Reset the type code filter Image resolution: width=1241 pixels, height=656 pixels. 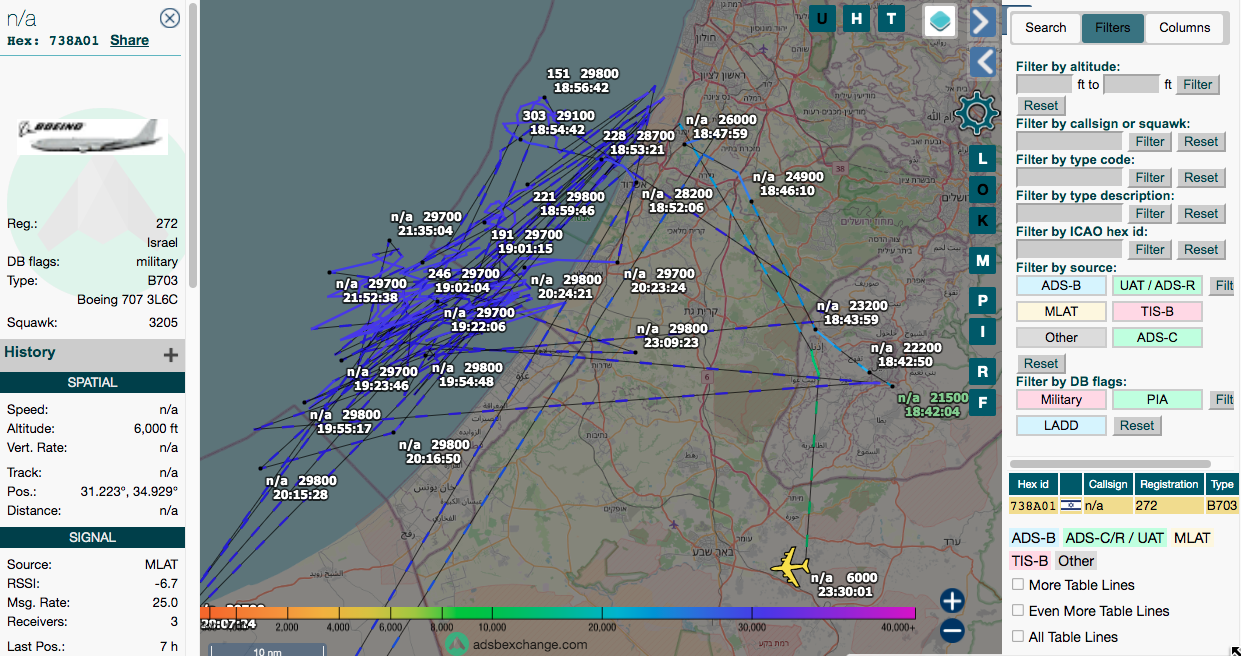1201,178
